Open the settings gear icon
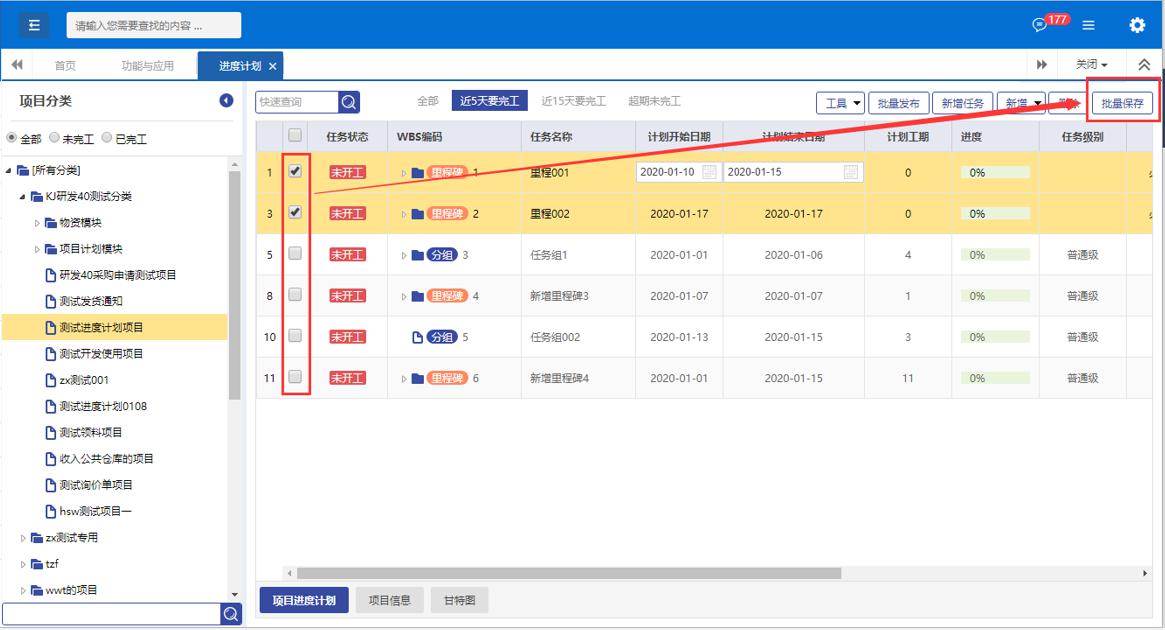 tap(1136, 25)
